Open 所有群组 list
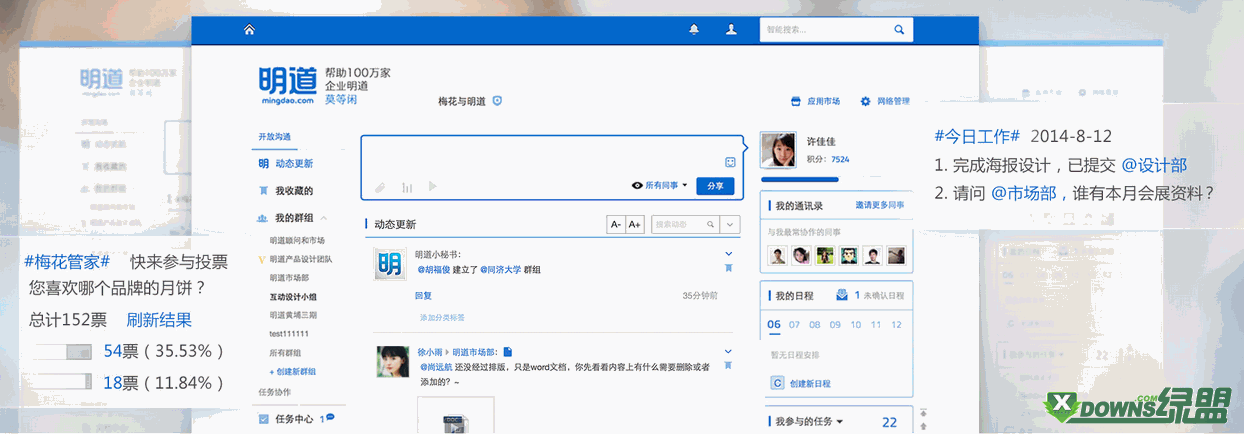This screenshot has height=434, width=1244. click(x=285, y=353)
